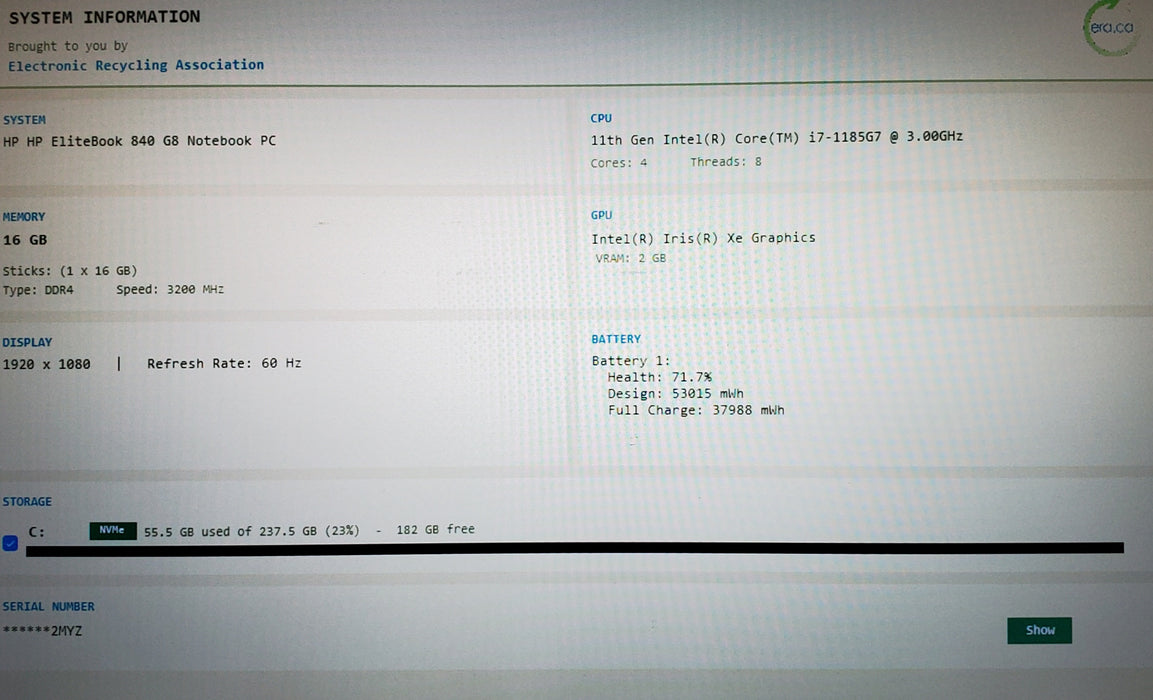Screen dimensions: 1153x700
Task: Click the 'Type: DDR4' text
Action: pyautogui.click(x=38, y=290)
